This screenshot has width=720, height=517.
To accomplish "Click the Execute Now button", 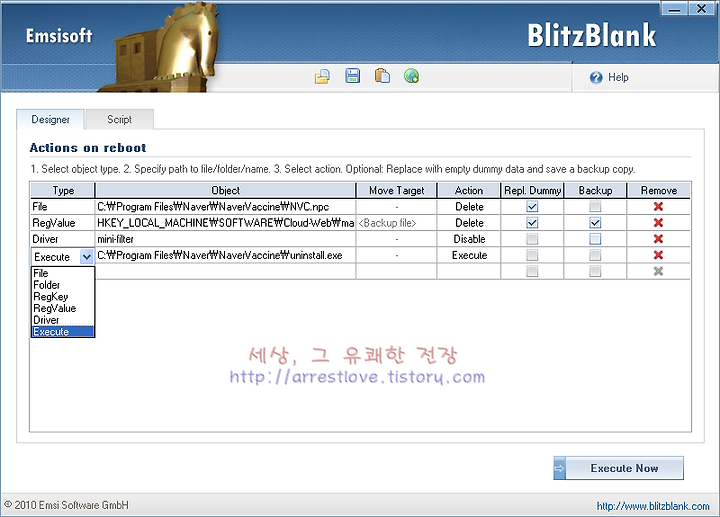I will coord(619,468).
